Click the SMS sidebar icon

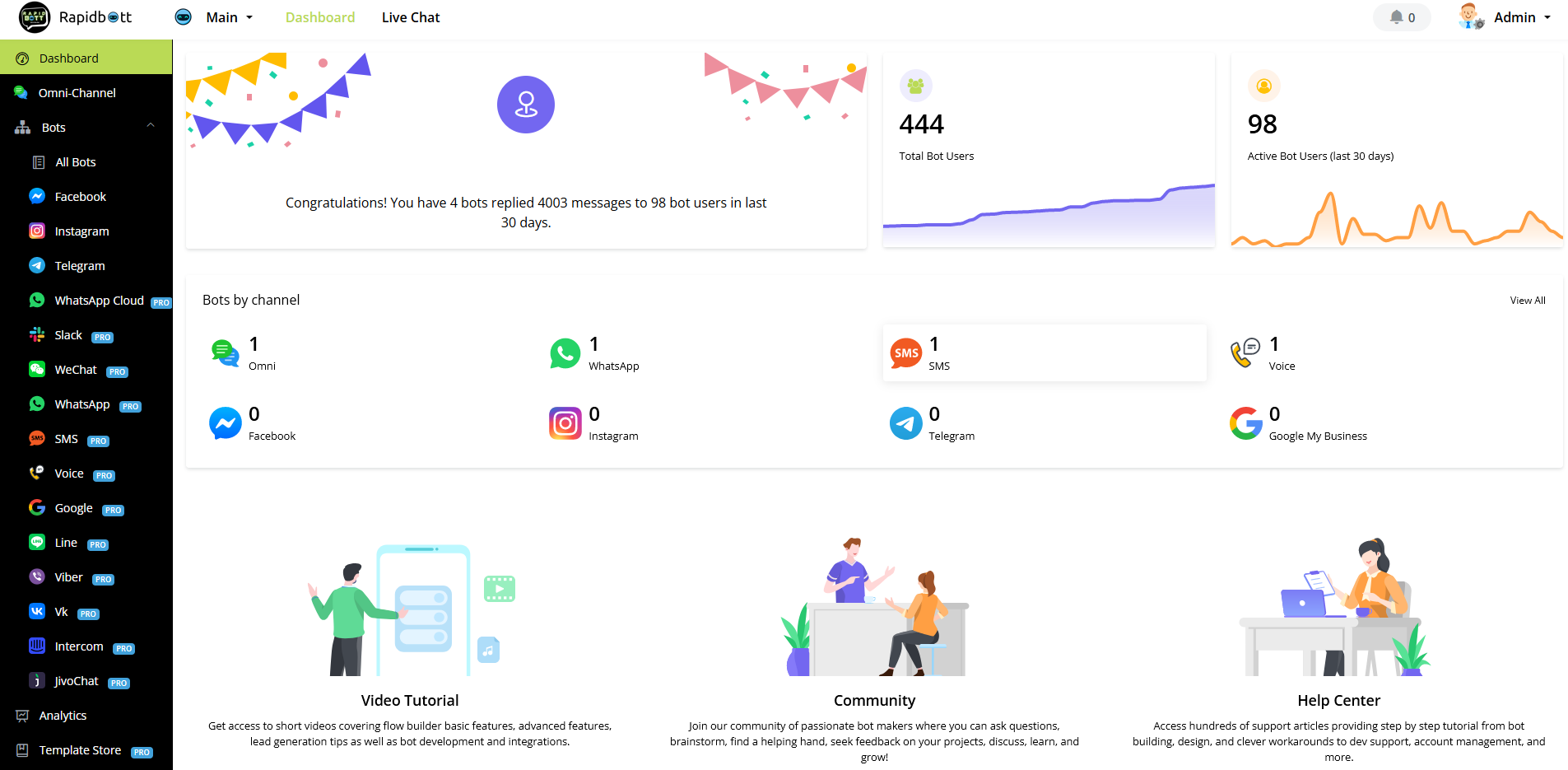(x=37, y=438)
